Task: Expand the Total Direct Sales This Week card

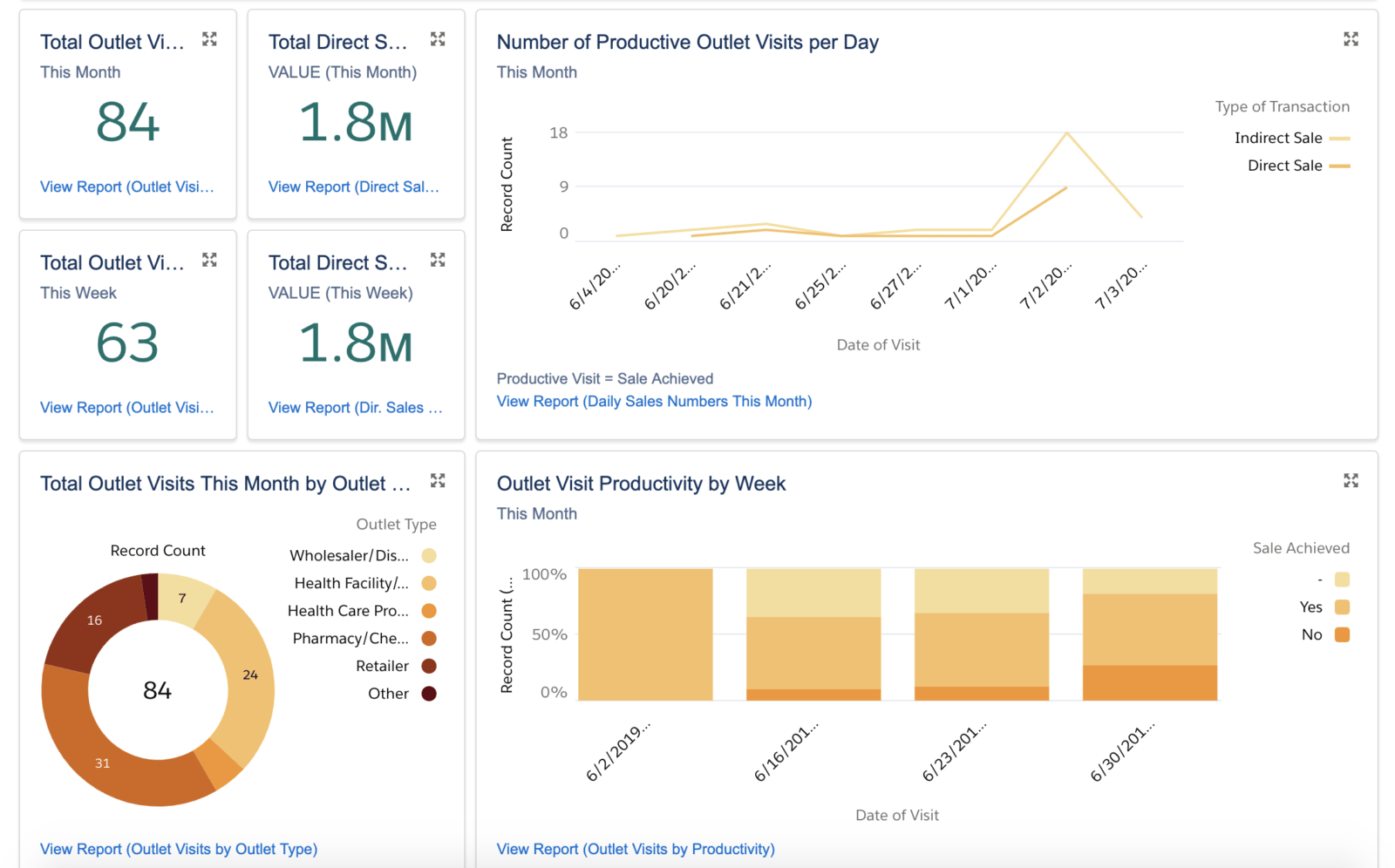Action: (438, 260)
